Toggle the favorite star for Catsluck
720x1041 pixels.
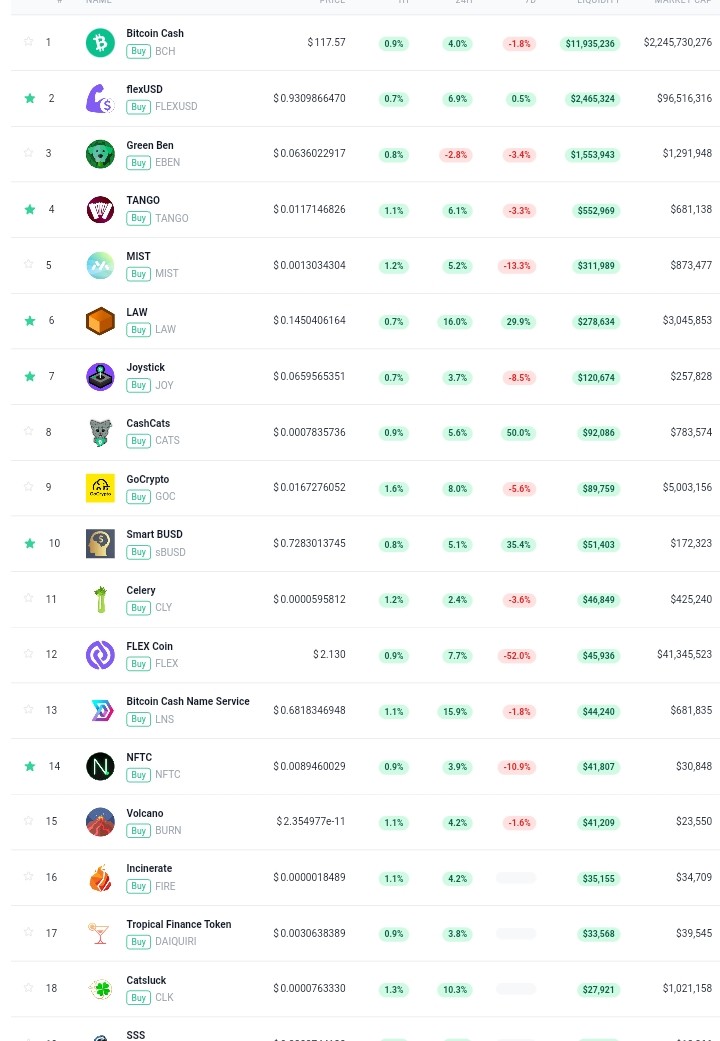coord(29,988)
